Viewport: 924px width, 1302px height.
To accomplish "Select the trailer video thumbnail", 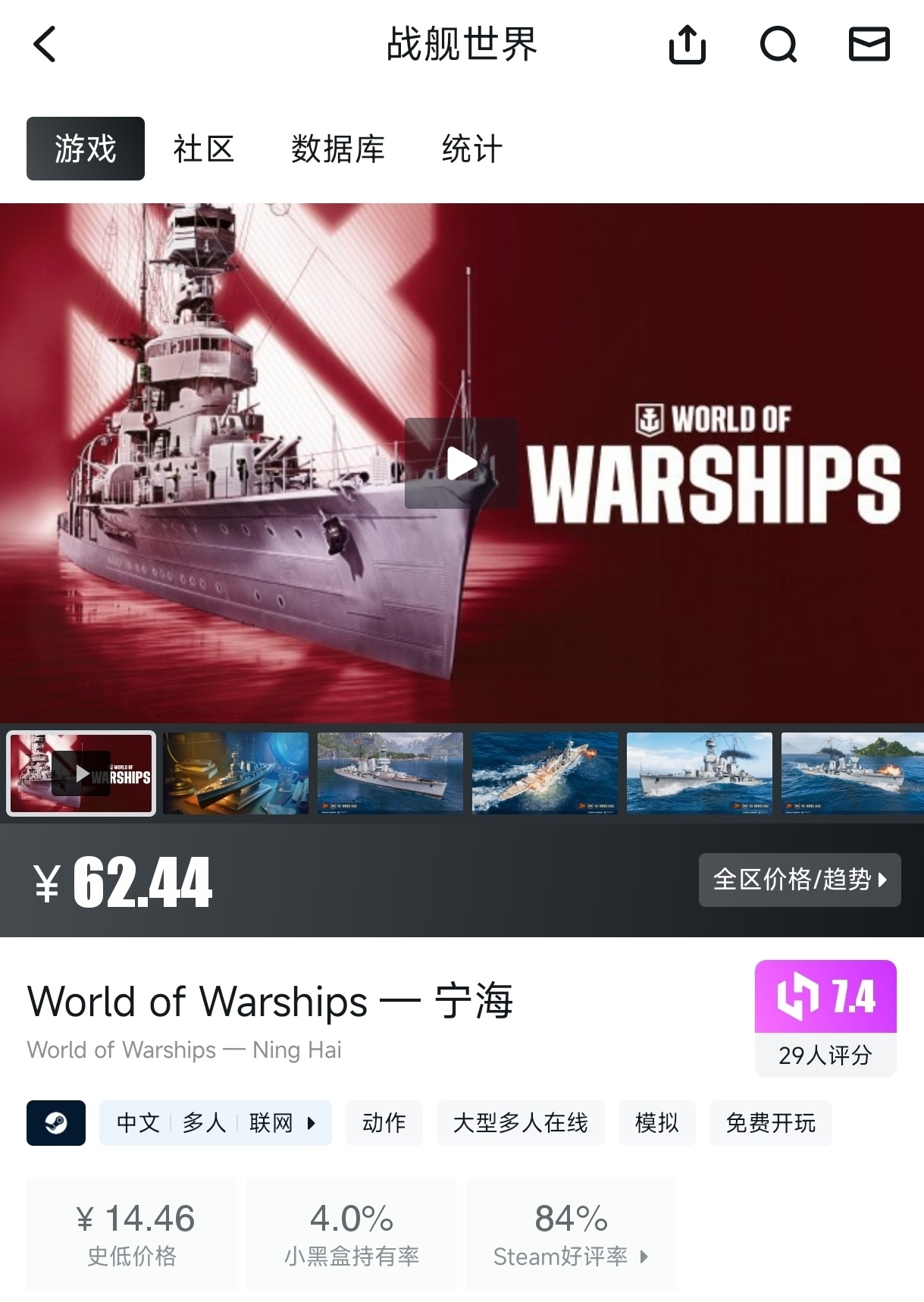I will click(x=81, y=773).
